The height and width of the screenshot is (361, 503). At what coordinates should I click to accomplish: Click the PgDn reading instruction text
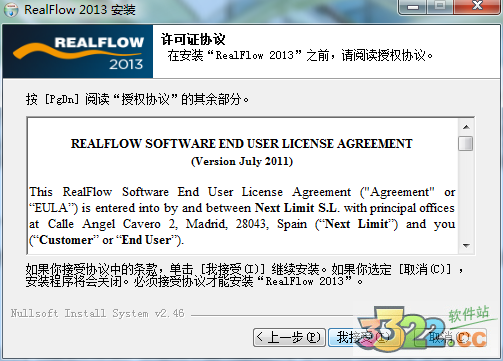click(x=137, y=99)
